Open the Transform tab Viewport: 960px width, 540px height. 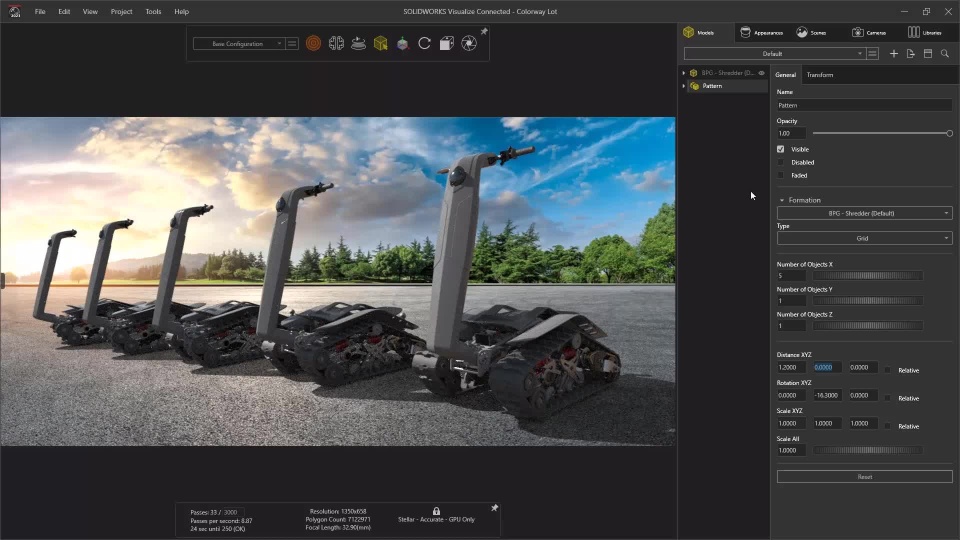tap(819, 75)
